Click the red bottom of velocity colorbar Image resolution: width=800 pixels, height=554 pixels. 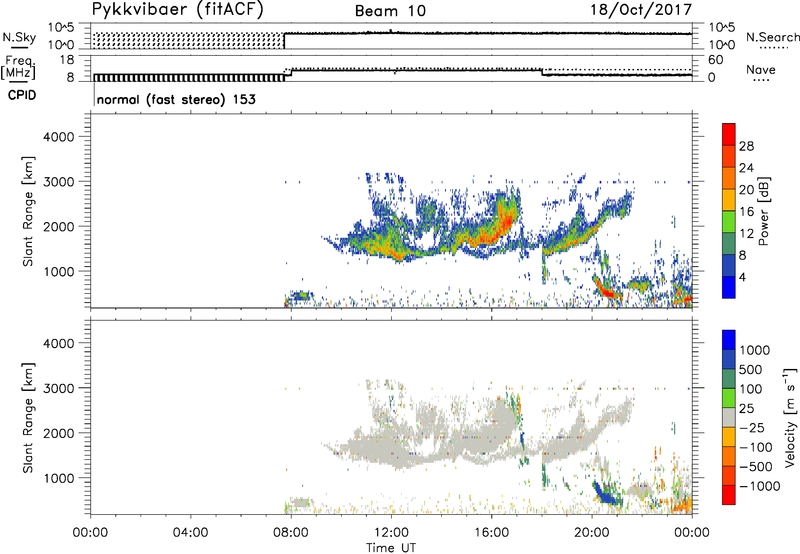pos(729,495)
